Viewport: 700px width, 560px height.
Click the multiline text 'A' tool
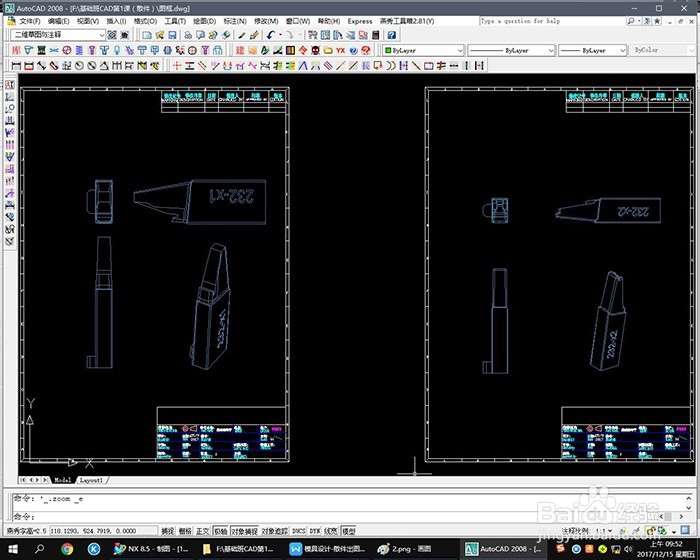pyautogui.click(x=10, y=85)
